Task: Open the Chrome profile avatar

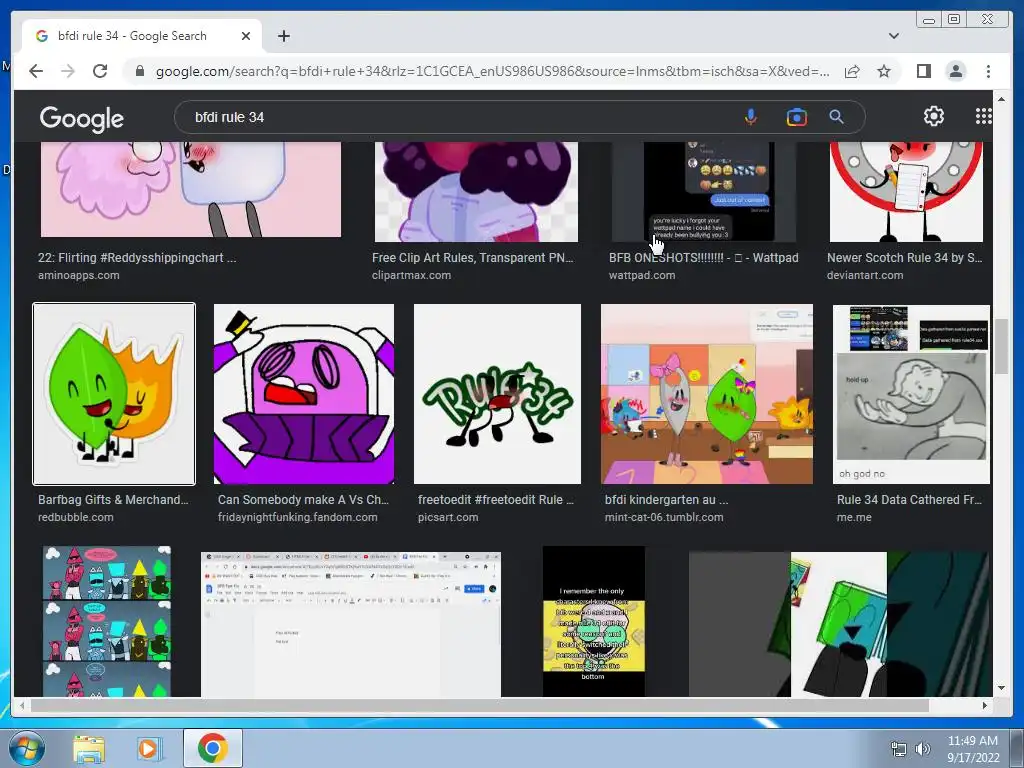Action: coord(955,71)
